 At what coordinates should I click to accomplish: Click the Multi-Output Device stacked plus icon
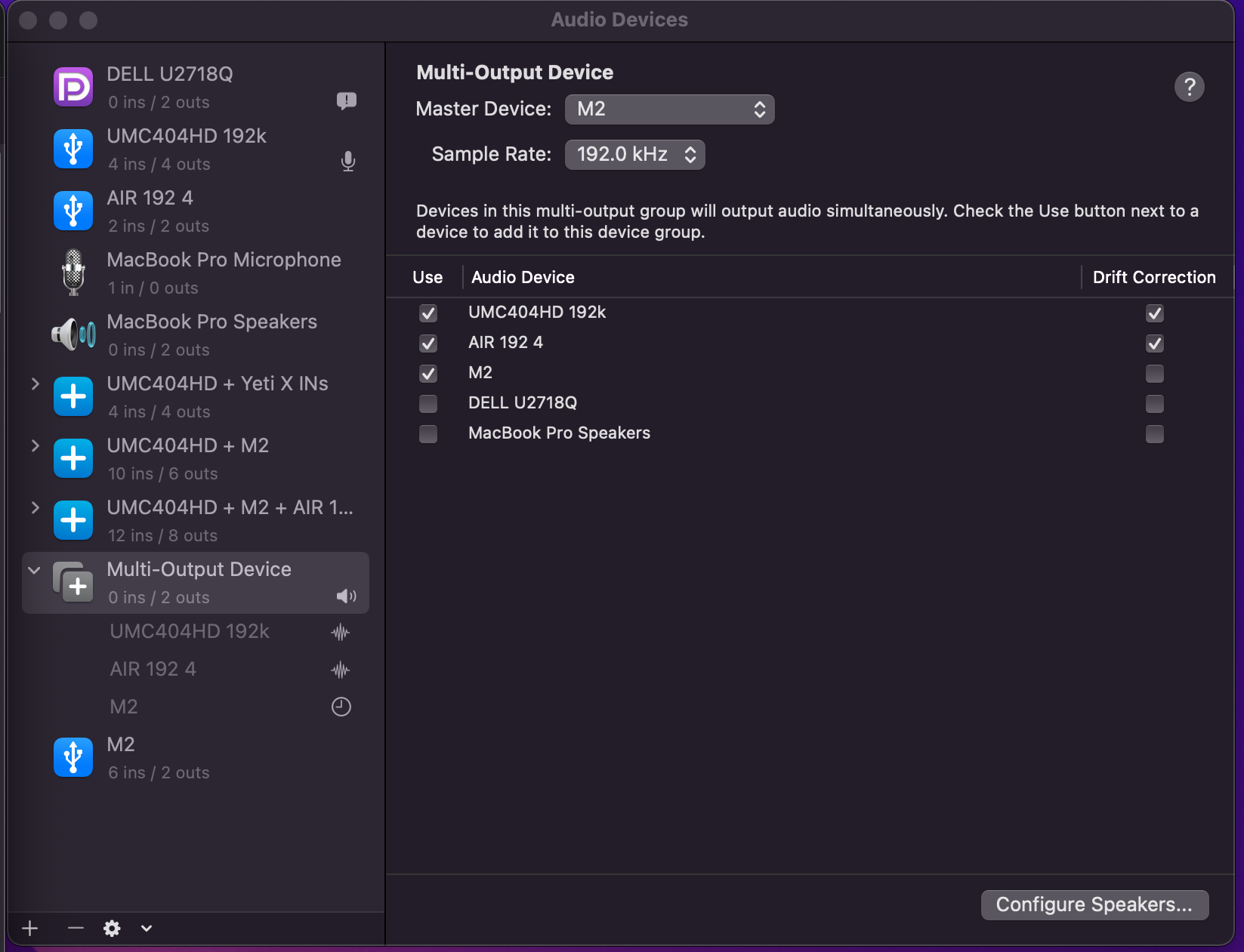73,583
